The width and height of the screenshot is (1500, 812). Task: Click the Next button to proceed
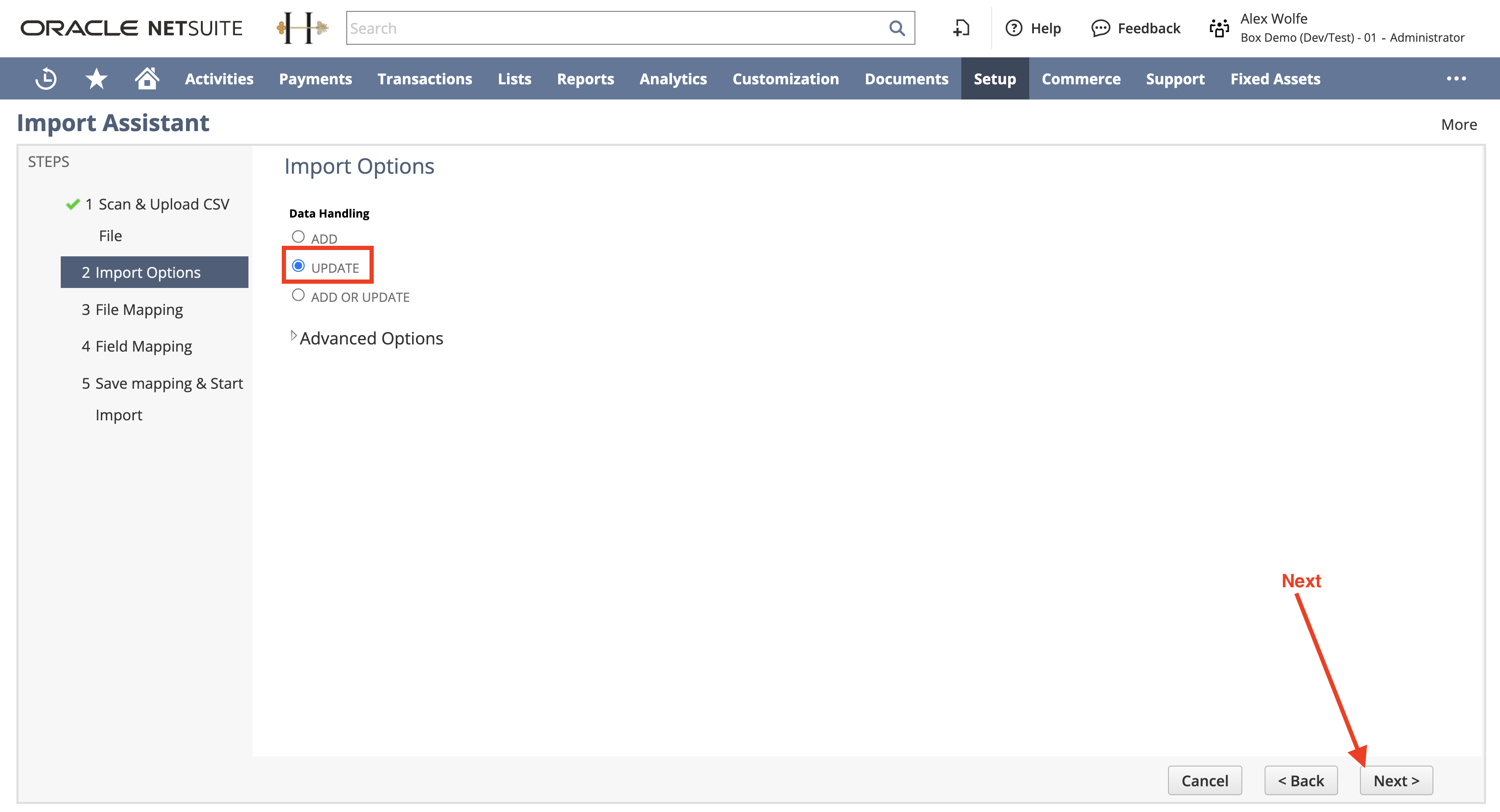[1398, 781]
